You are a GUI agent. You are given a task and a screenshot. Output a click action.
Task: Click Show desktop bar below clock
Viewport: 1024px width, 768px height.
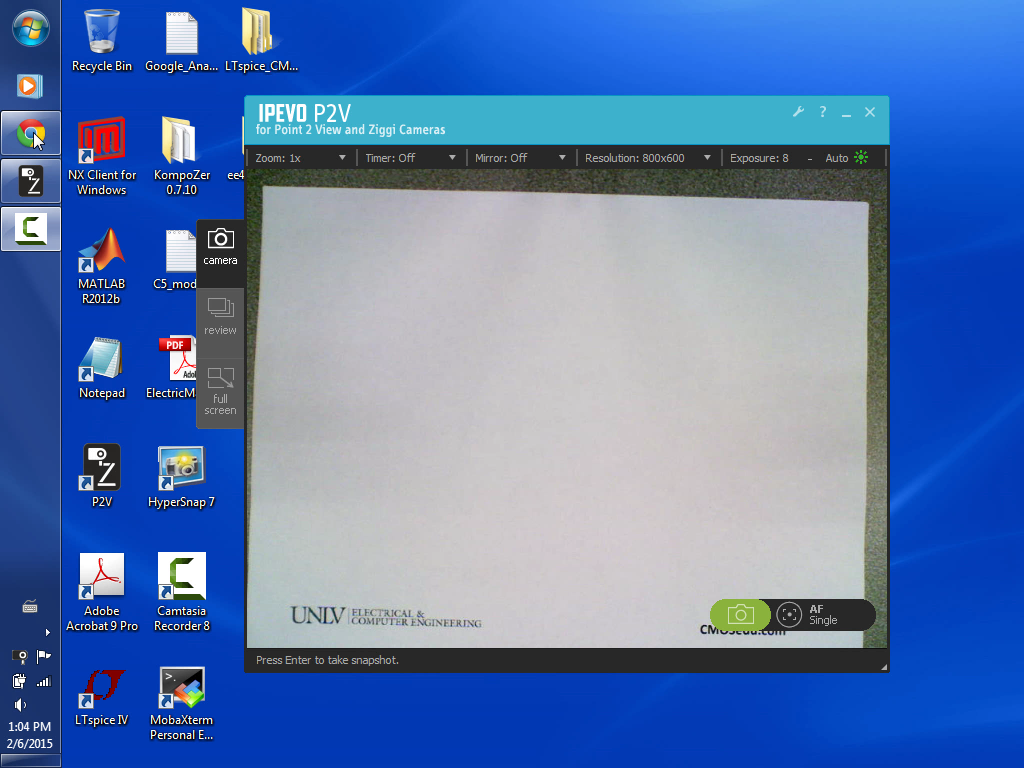[30, 761]
